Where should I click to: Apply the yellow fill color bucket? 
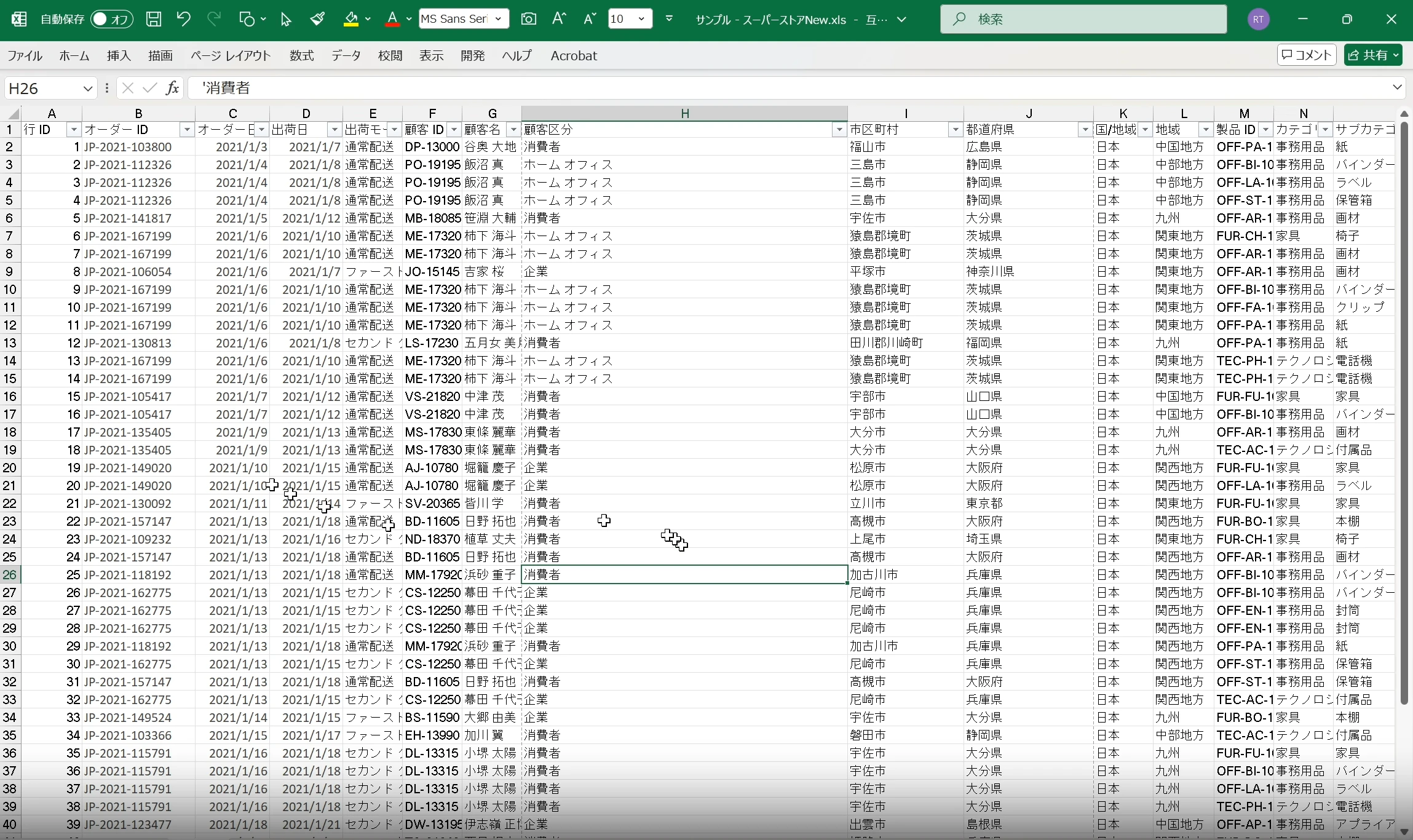point(351,19)
